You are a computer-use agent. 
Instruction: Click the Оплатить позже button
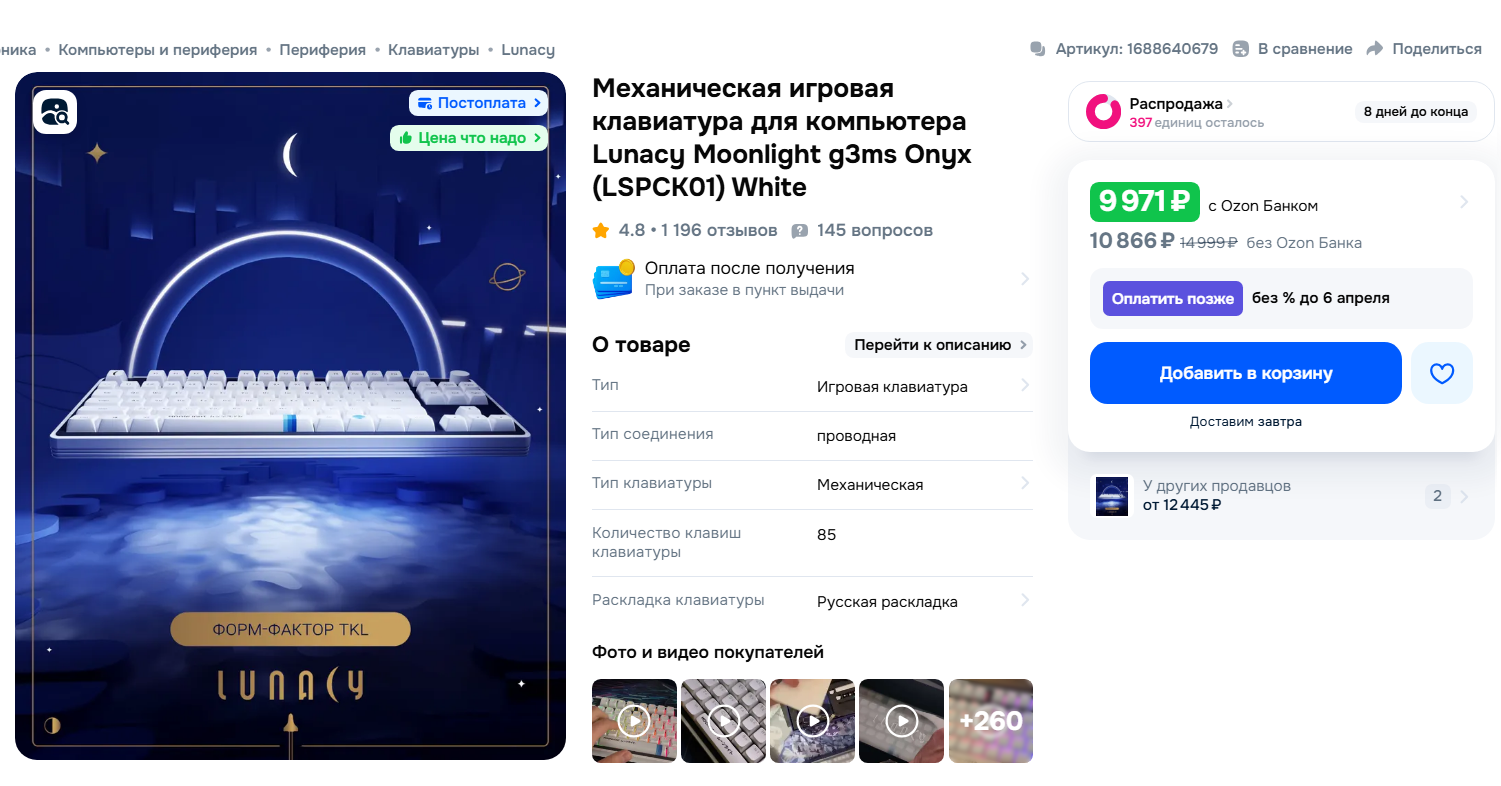(x=1173, y=298)
